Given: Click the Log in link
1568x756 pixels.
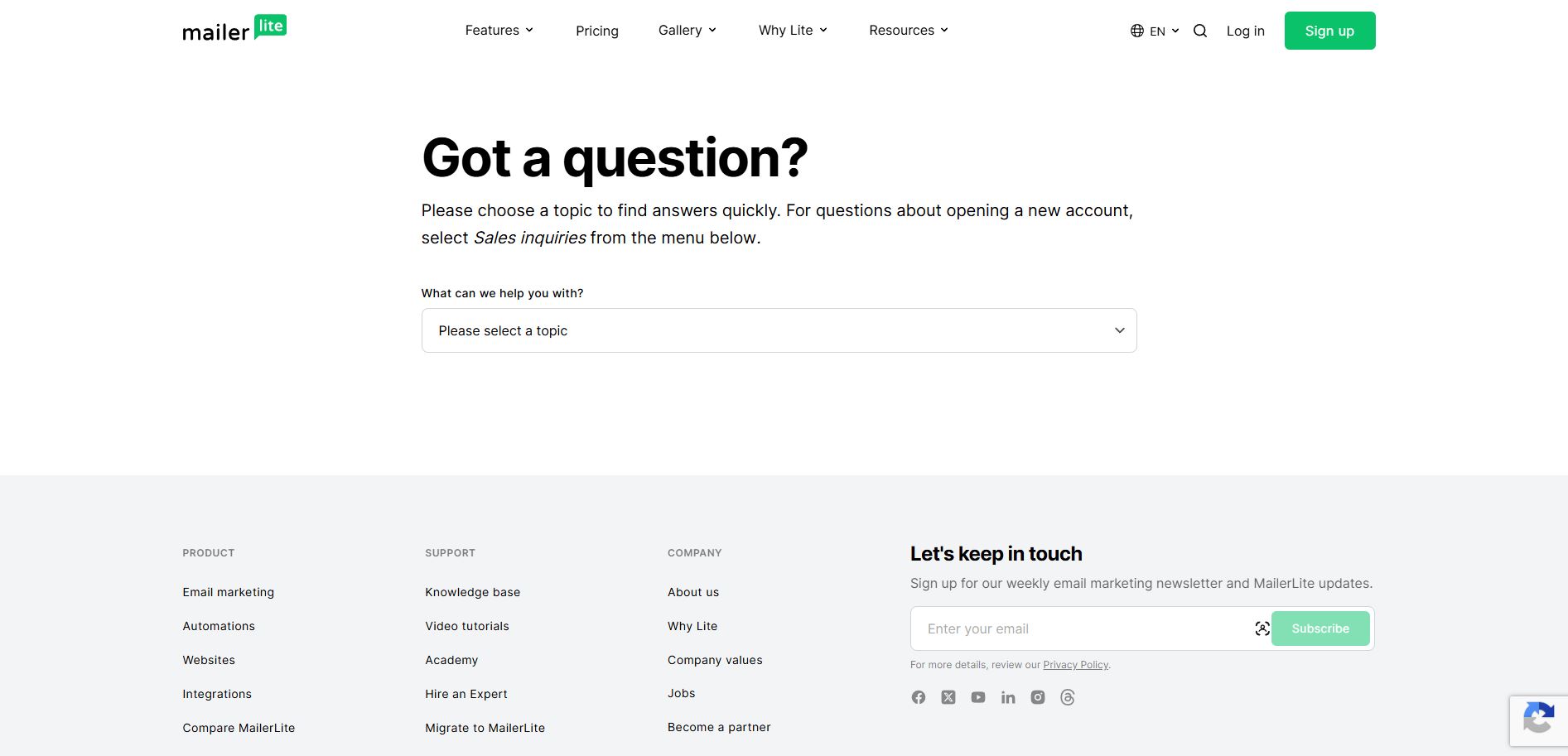Looking at the screenshot, I should pos(1245,31).
